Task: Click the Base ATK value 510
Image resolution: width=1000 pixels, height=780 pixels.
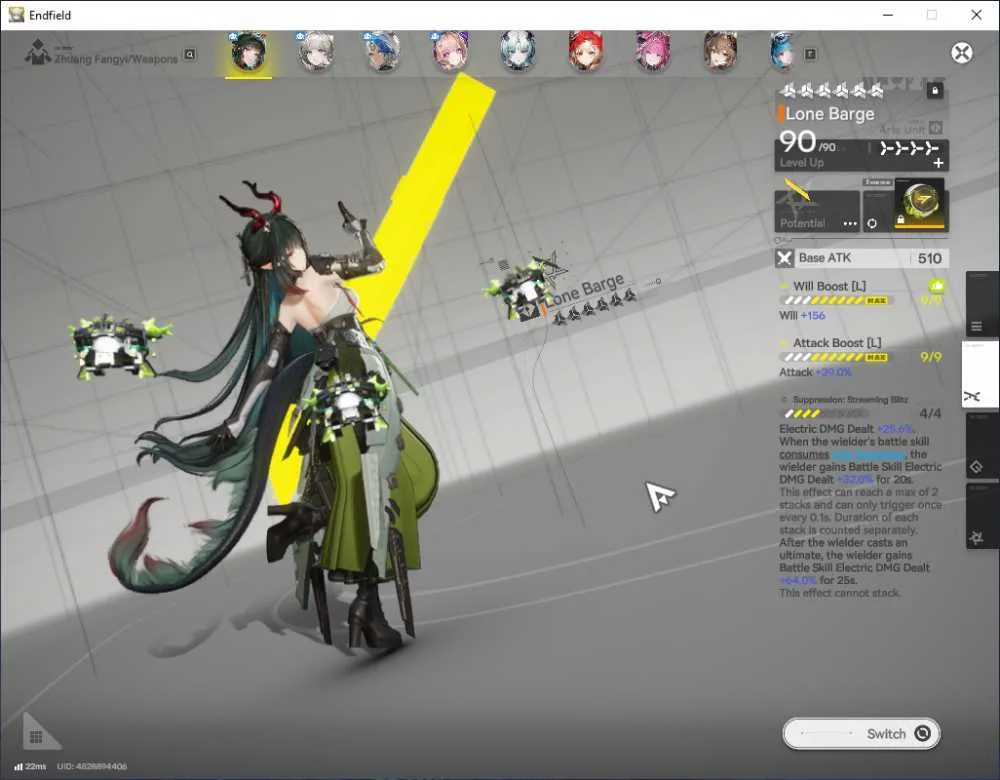Action: (930, 258)
